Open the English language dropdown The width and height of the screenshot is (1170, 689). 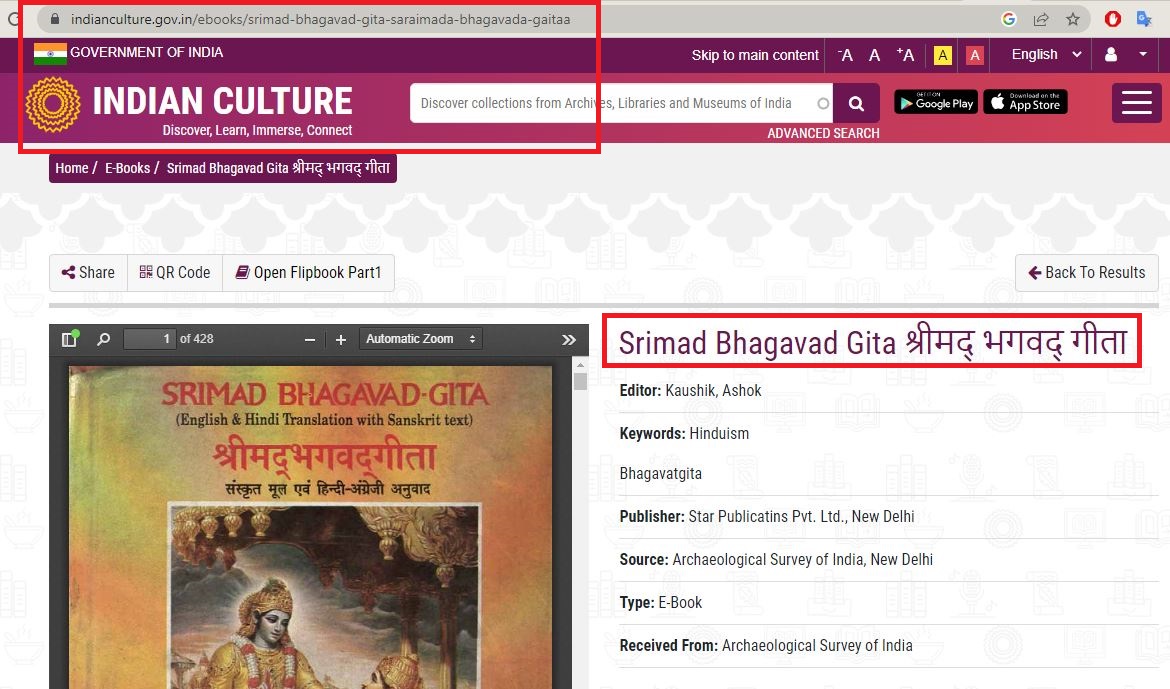pos(1046,54)
